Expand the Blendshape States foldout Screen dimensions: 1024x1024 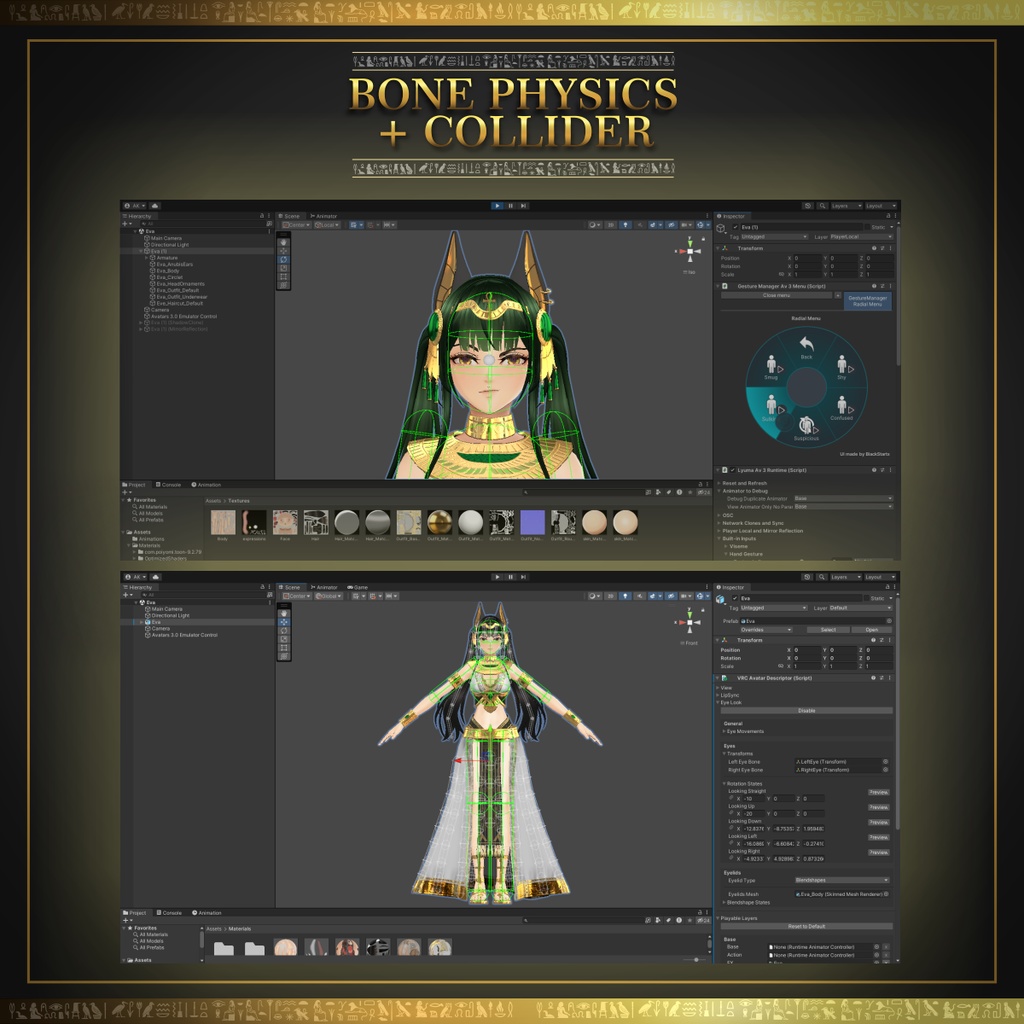coord(724,903)
